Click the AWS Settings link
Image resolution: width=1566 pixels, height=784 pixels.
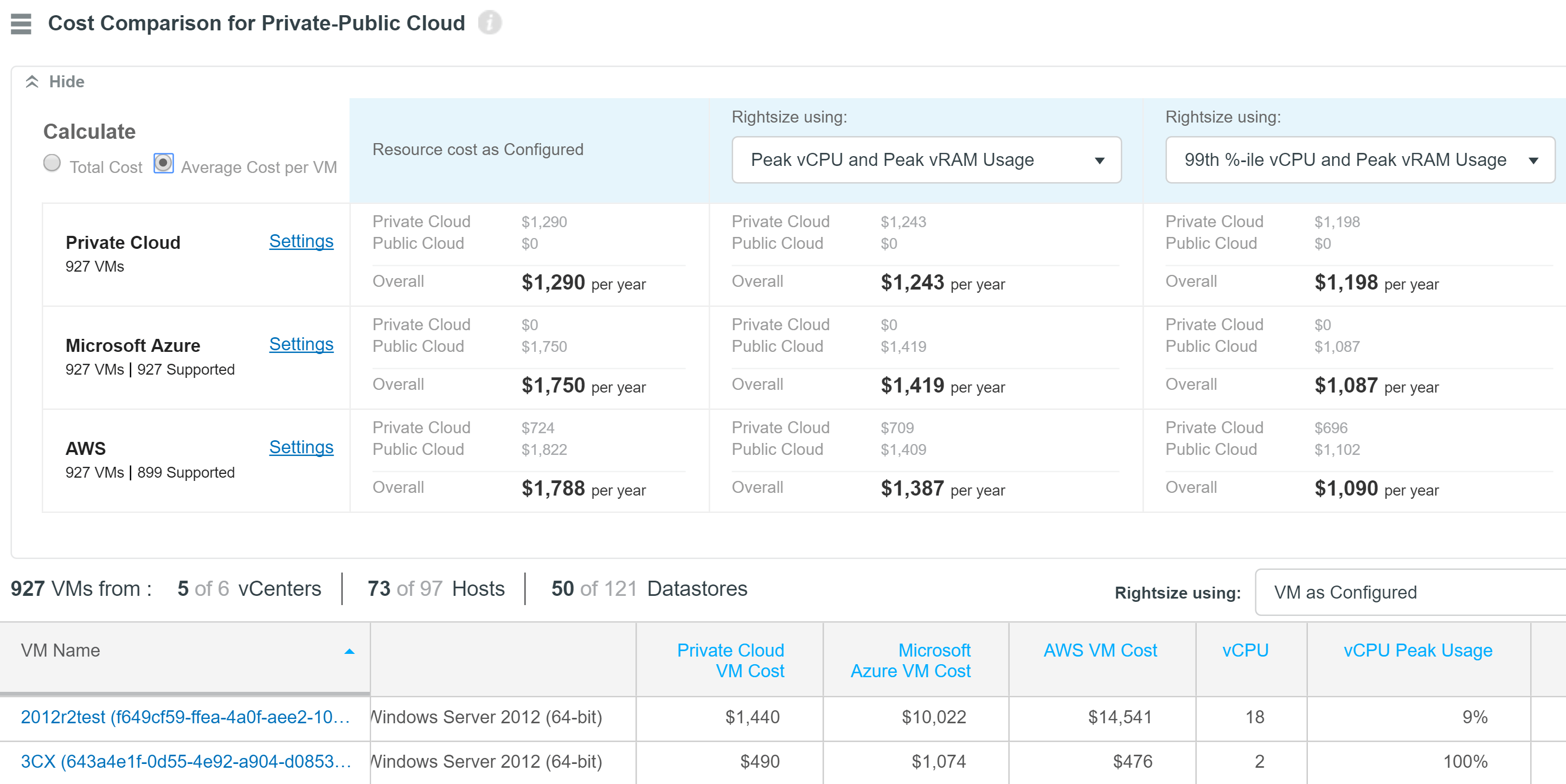301,447
